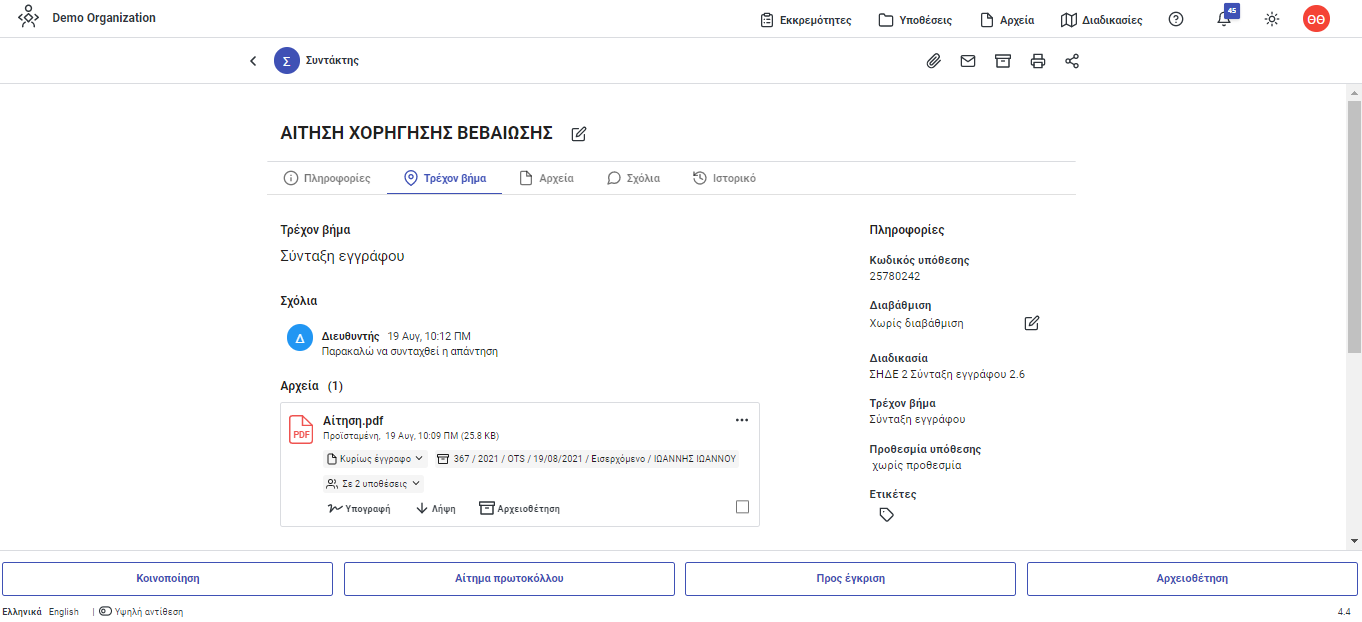The height and width of the screenshot is (622, 1362).
Task: Click the scrollbar up arrow
Action: click(x=1354, y=91)
